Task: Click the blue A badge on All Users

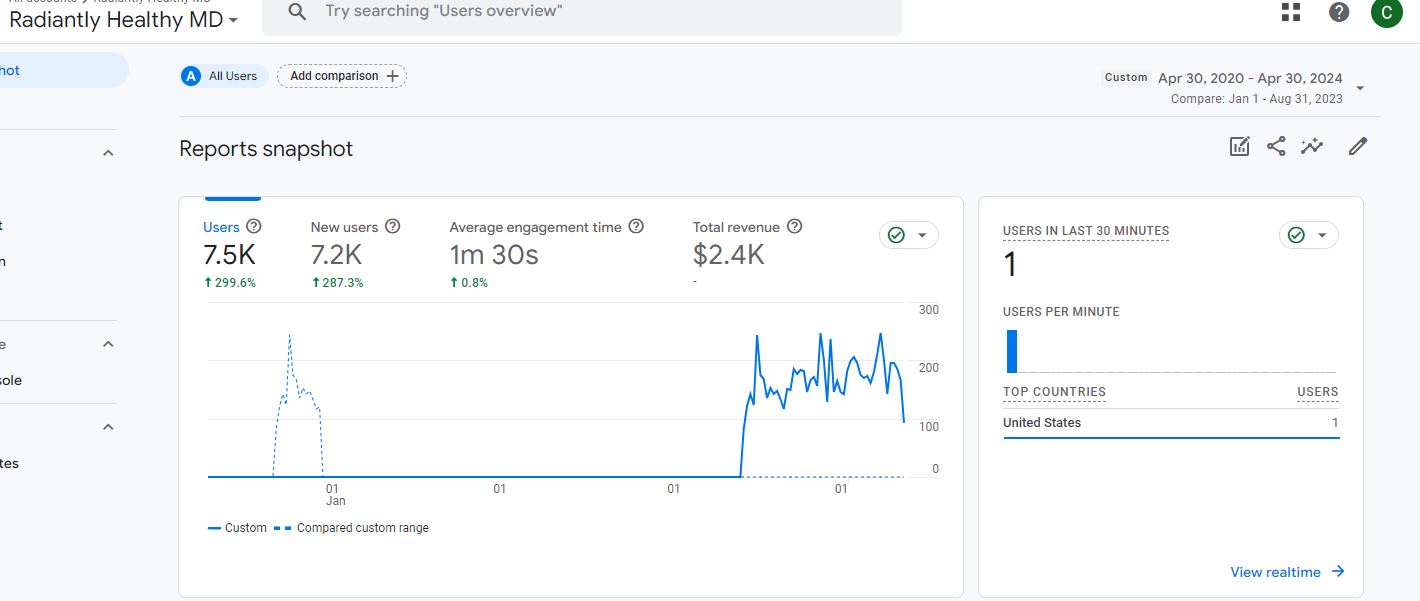Action: coord(191,76)
